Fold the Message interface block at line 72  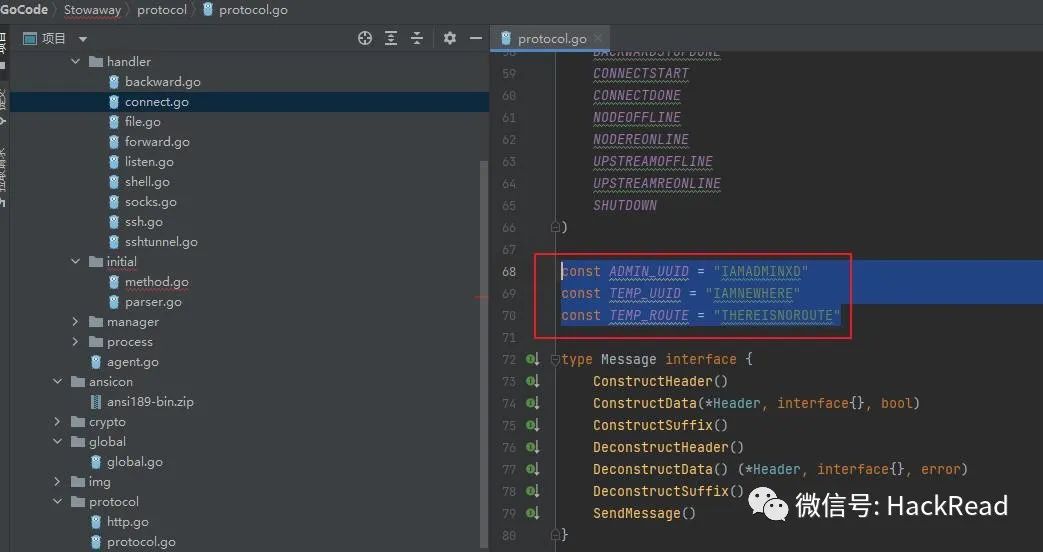point(553,360)
